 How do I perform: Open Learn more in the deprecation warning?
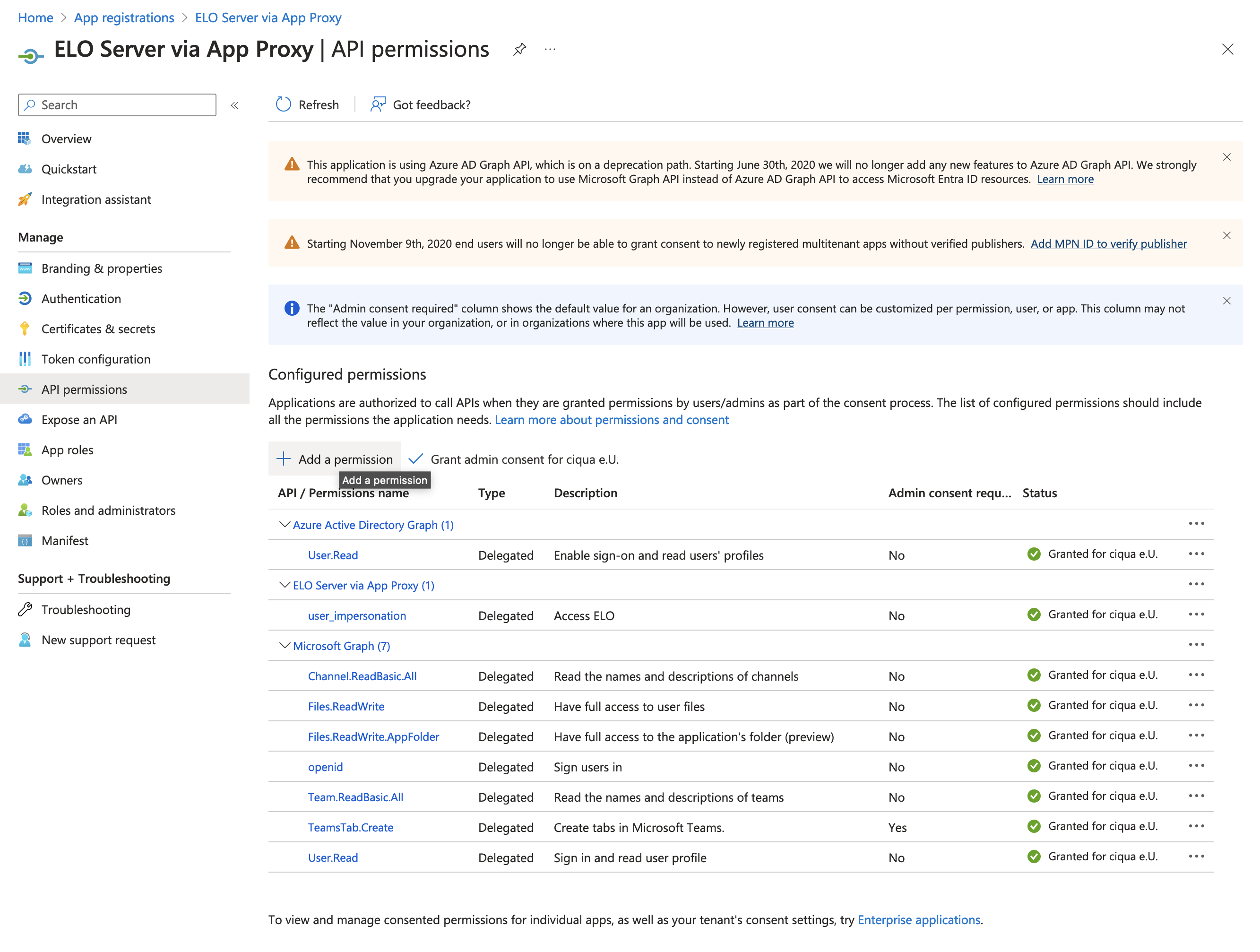(x=1065, y=179)
